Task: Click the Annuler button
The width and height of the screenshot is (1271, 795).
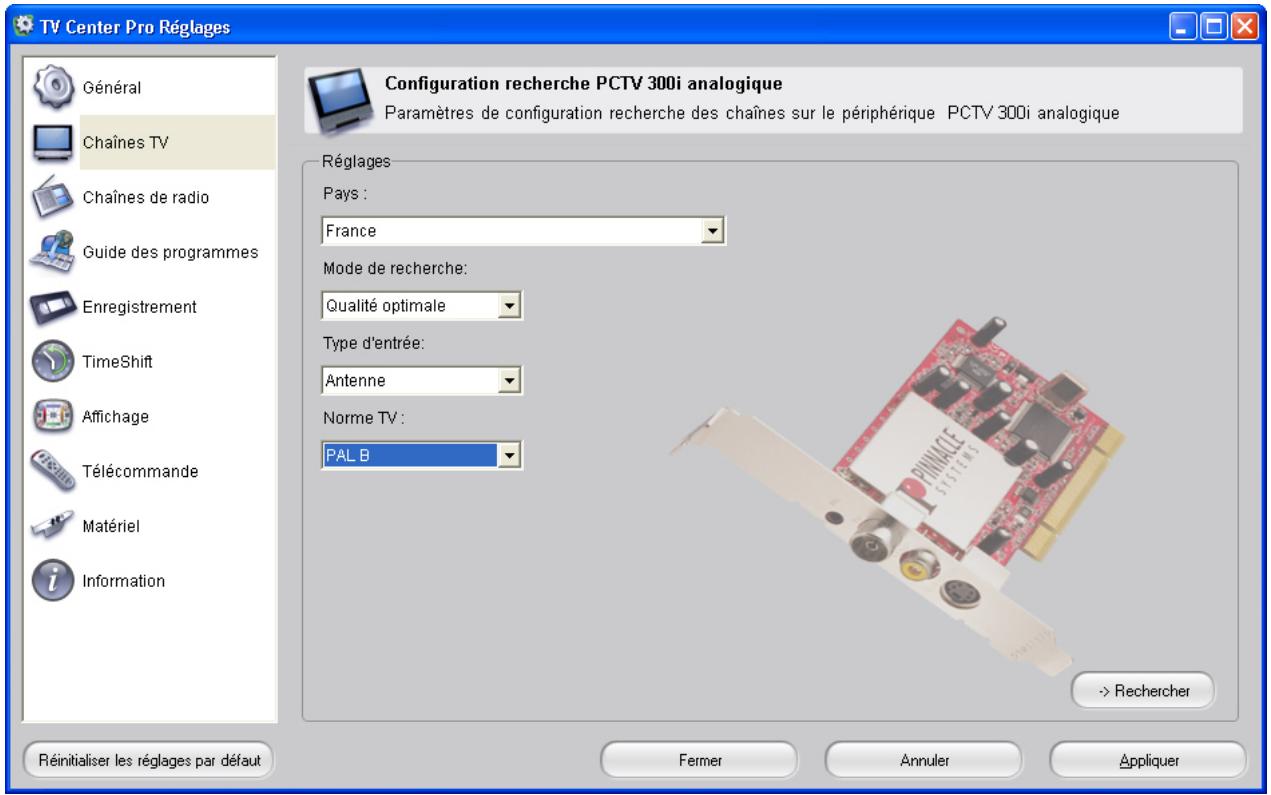Action: 924,760
